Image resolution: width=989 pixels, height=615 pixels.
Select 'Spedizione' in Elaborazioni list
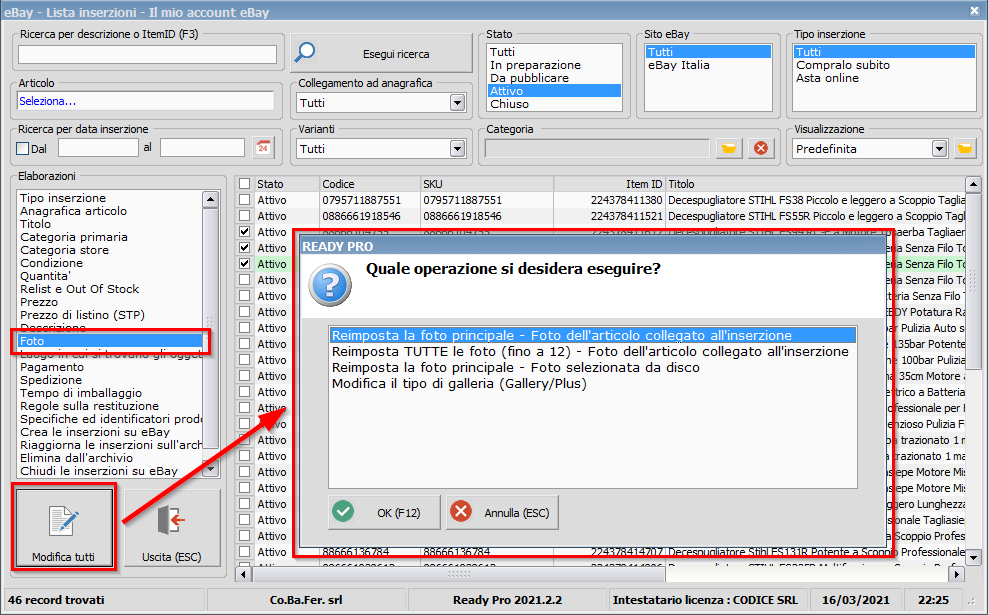(110, 380)
